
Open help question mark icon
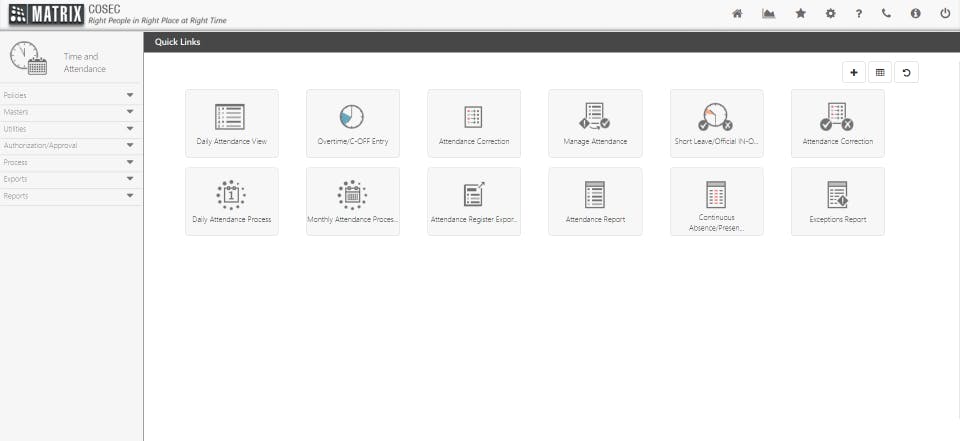[x=859, y=13]
